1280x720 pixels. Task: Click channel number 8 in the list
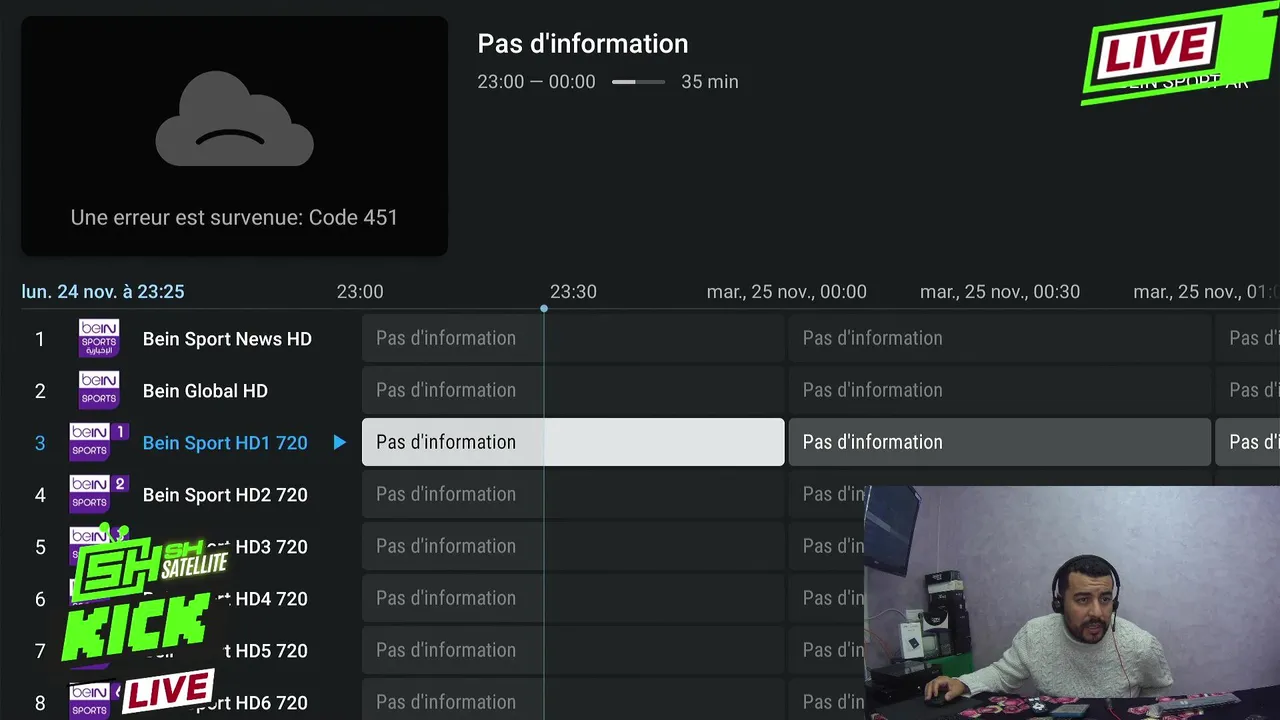pyautogui.click(x=40, y=703)
